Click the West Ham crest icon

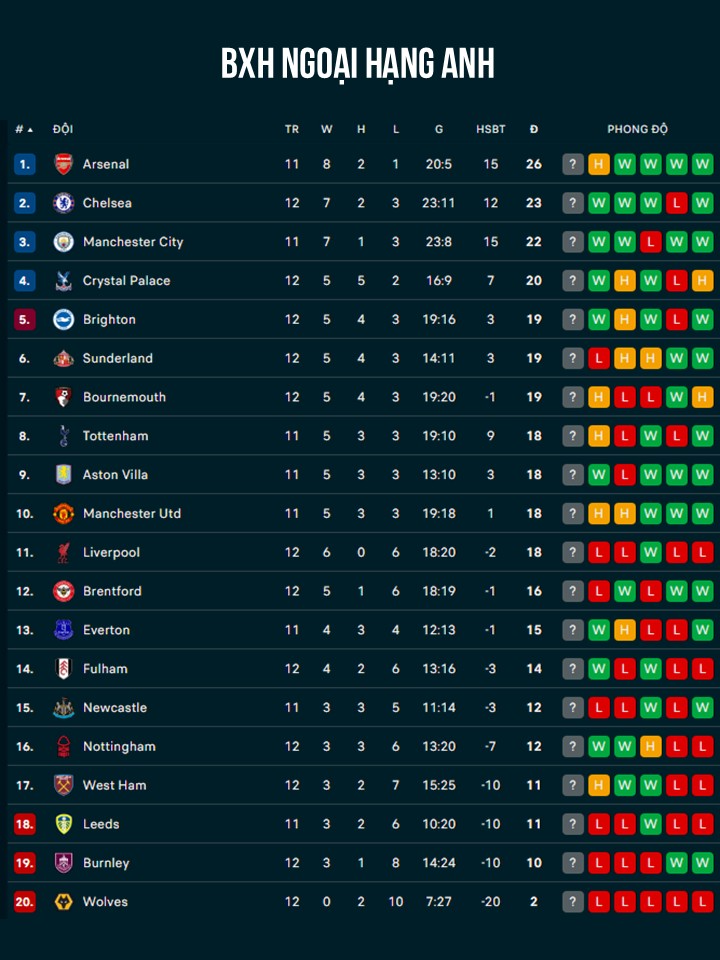63,785
